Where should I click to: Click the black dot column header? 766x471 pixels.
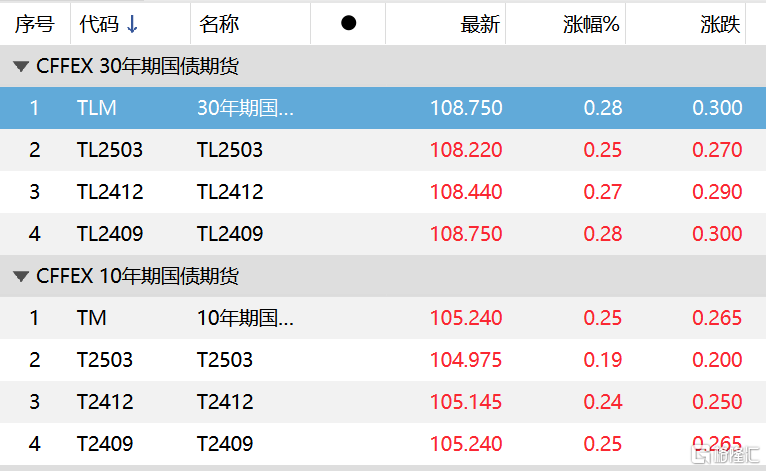(x=348, y=22)
